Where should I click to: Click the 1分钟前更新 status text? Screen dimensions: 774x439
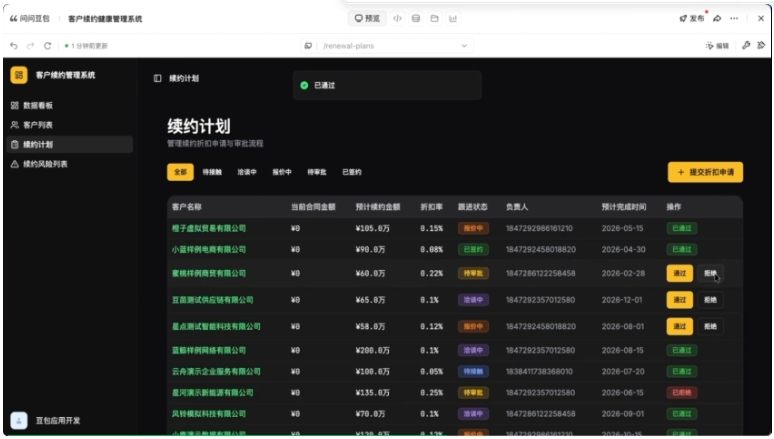click(89, 46)
